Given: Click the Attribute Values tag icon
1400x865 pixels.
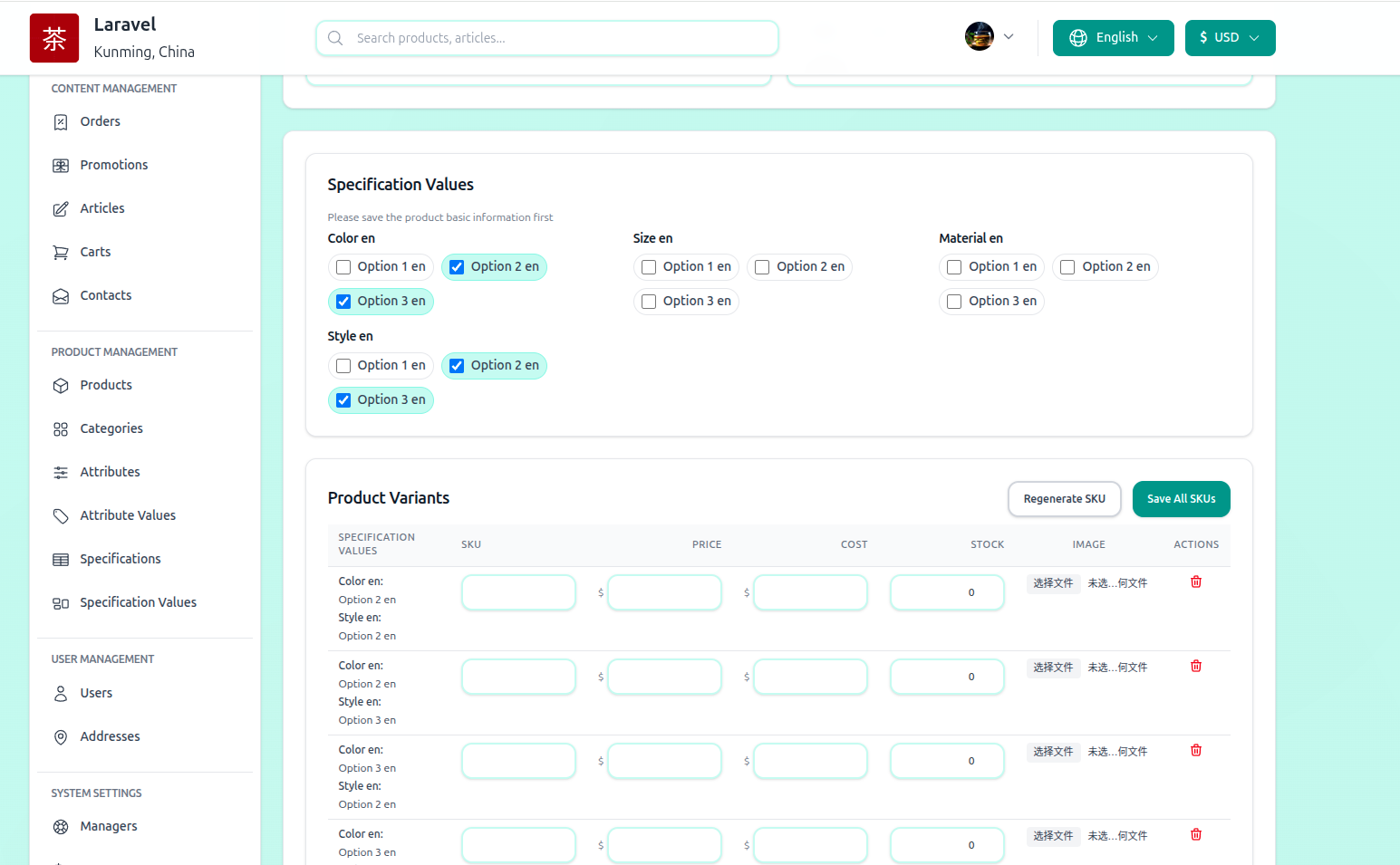Looking at the screenshot, I should click(61, 516).
